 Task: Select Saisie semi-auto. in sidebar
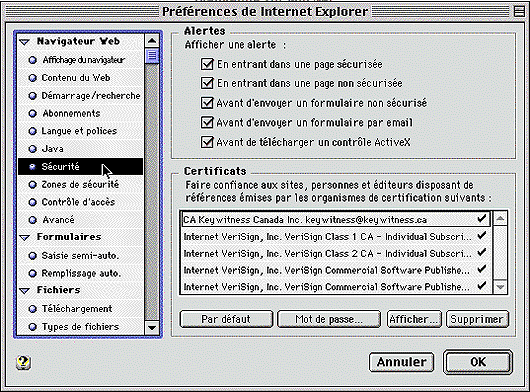coord(80,255)
